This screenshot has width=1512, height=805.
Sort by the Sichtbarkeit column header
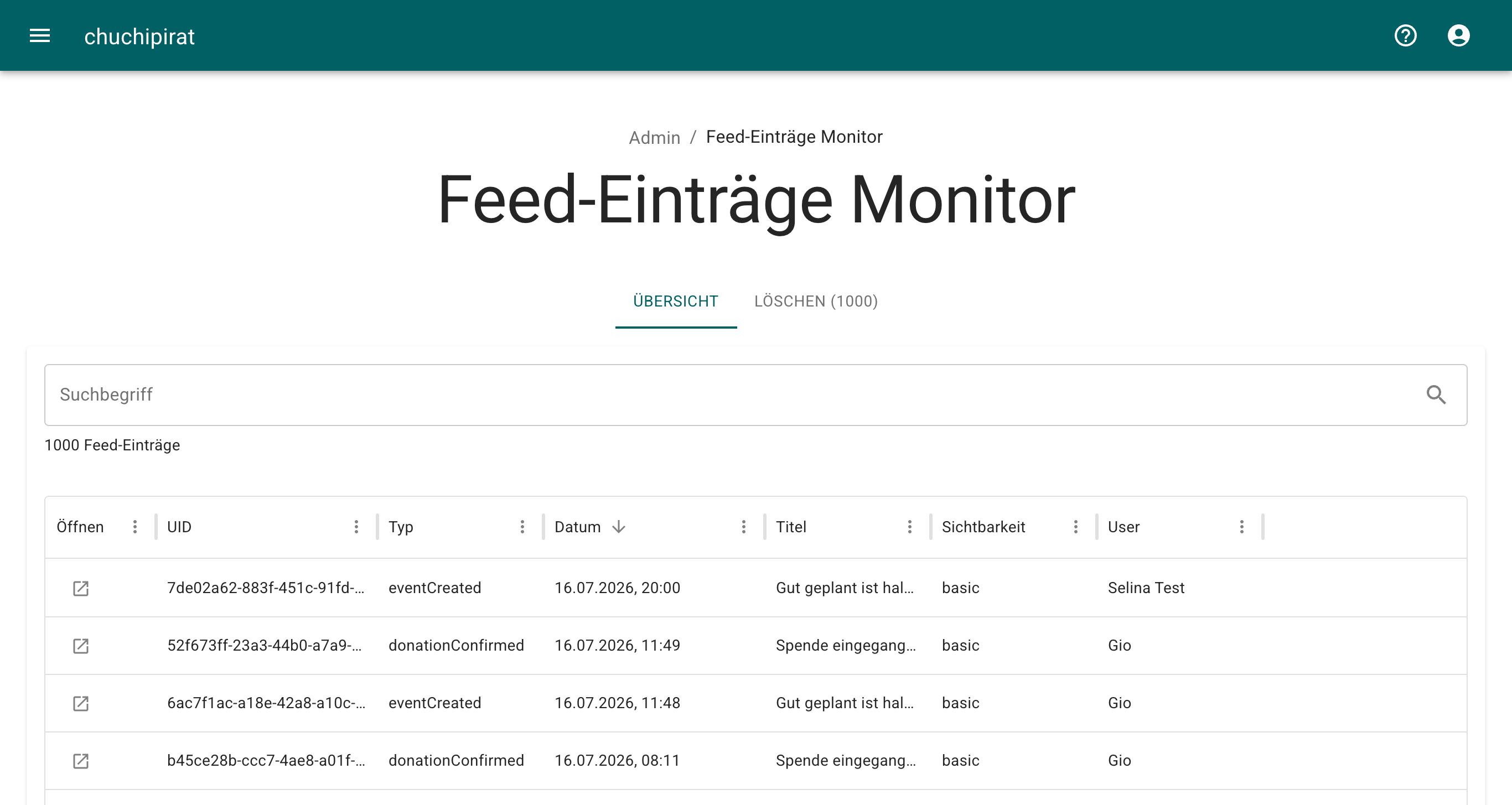983,527
